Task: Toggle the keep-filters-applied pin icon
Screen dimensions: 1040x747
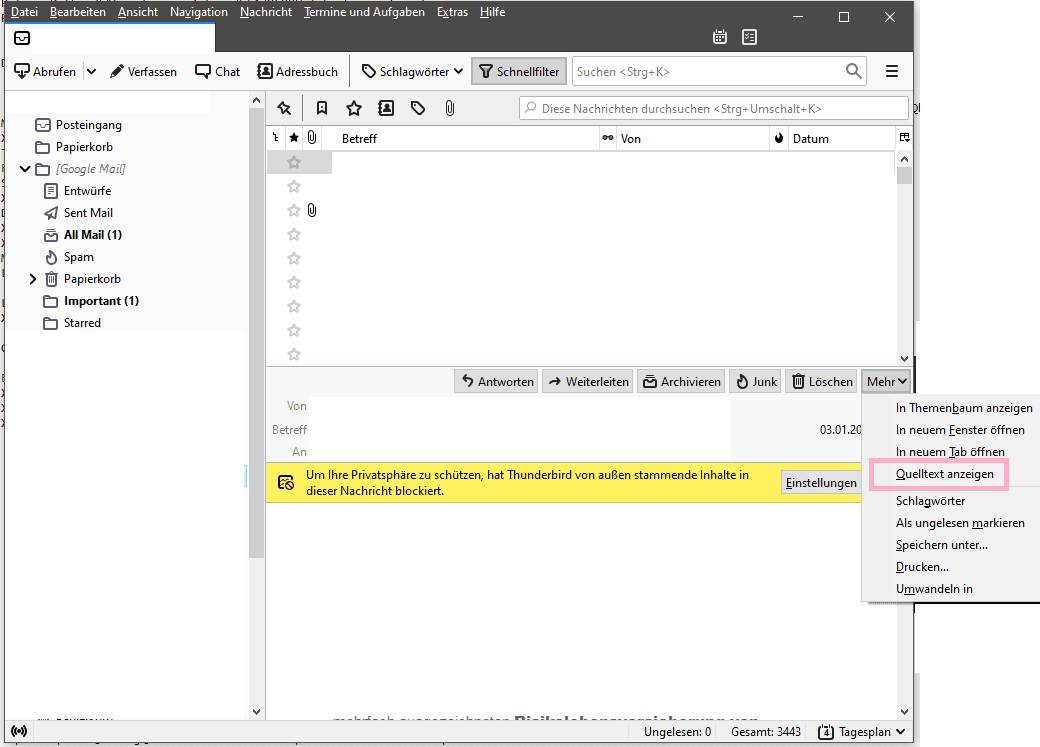Action: (x=285, y=108)
